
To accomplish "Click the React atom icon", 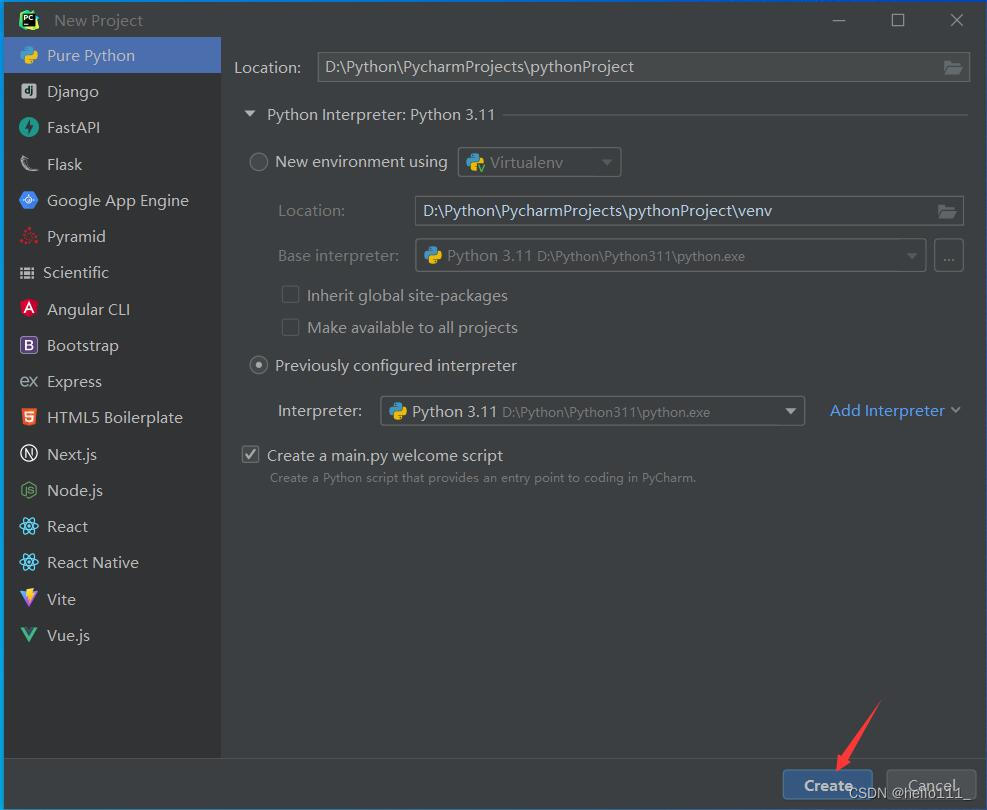I will 28,526.
